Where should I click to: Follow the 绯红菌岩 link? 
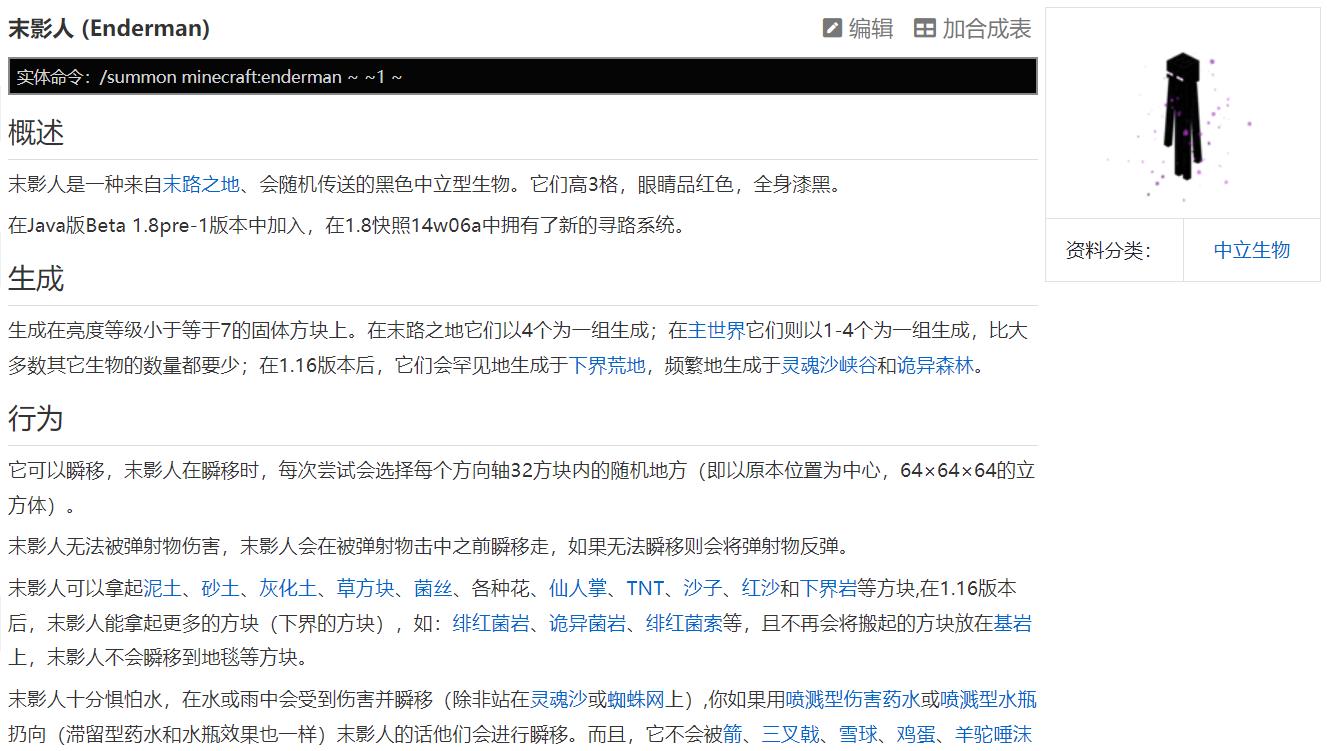(x=491, y=623)
